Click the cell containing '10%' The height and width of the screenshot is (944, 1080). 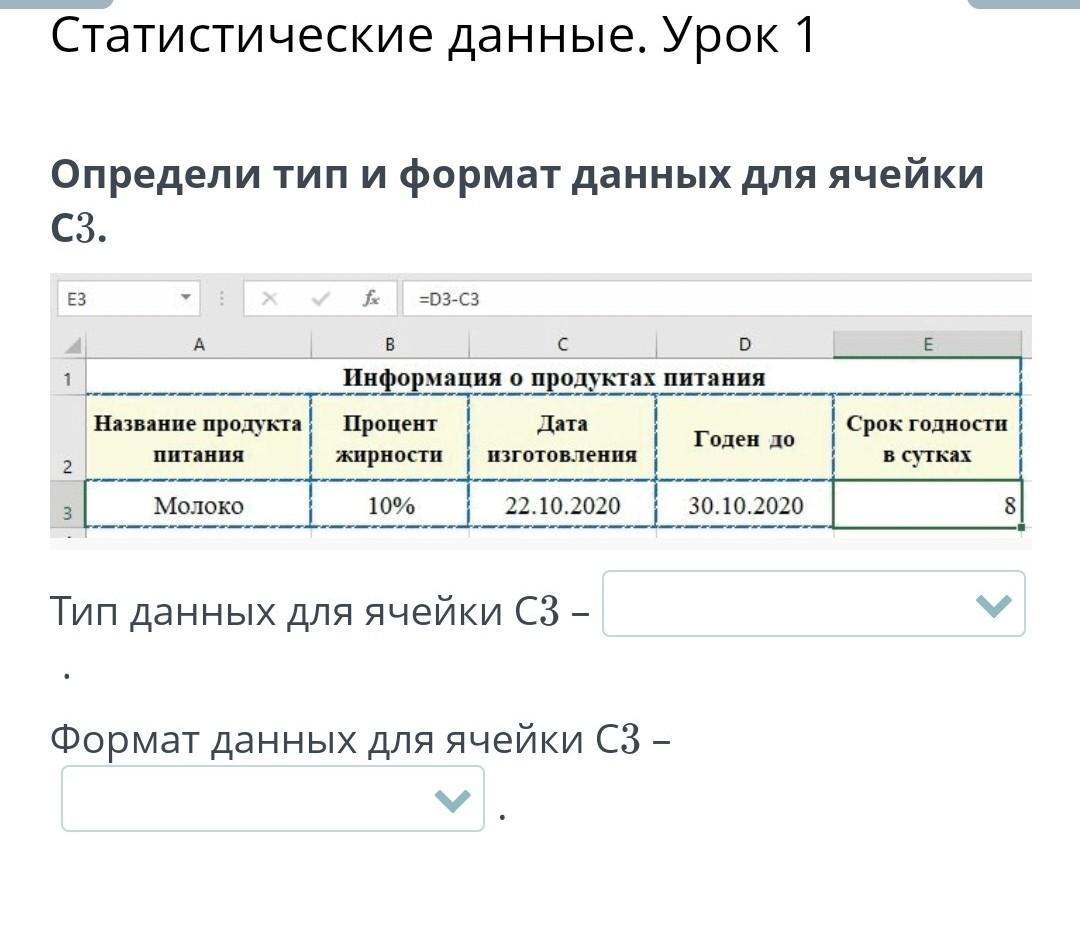[390, 505]
